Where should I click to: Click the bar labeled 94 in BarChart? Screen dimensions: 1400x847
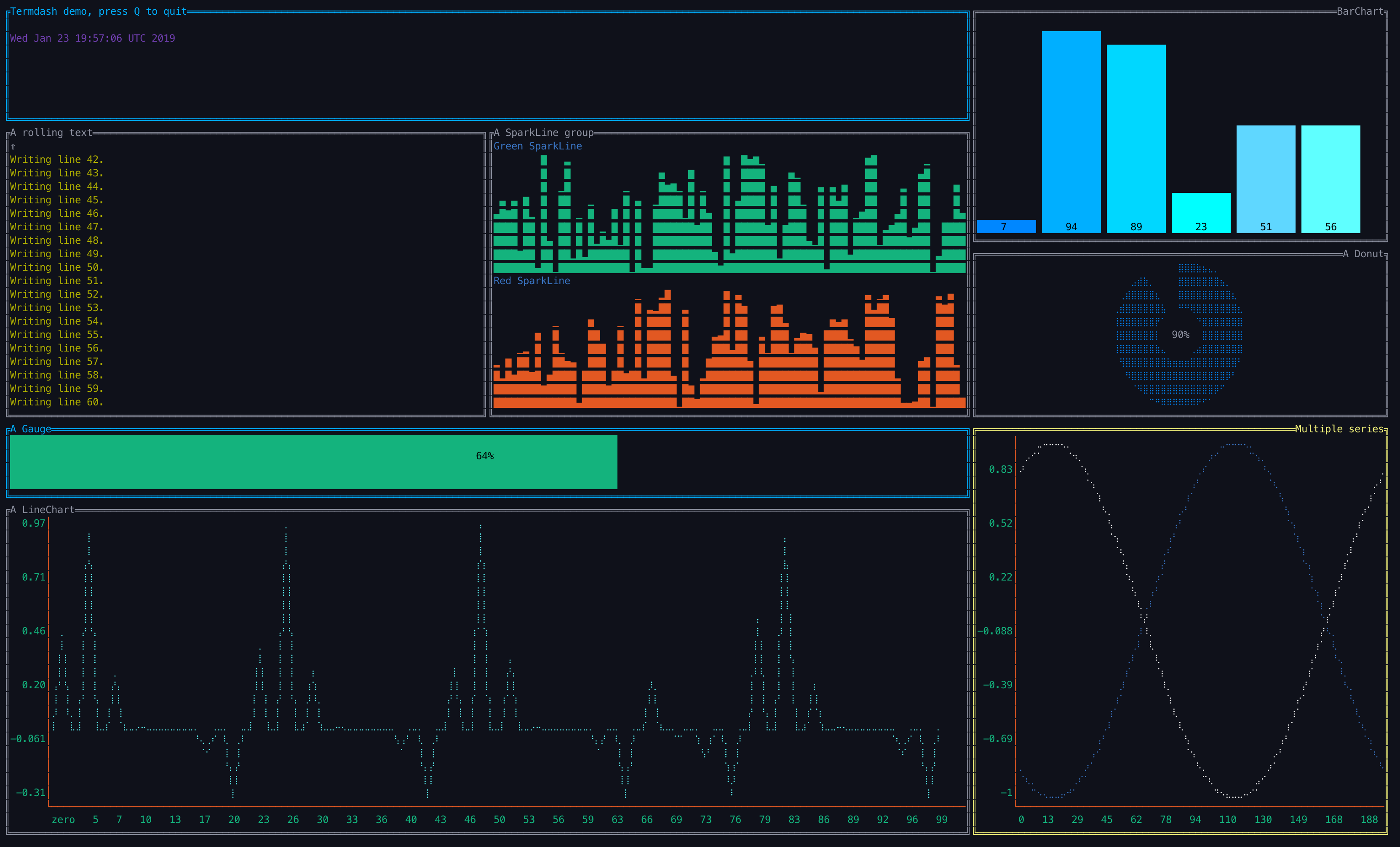1071,132
